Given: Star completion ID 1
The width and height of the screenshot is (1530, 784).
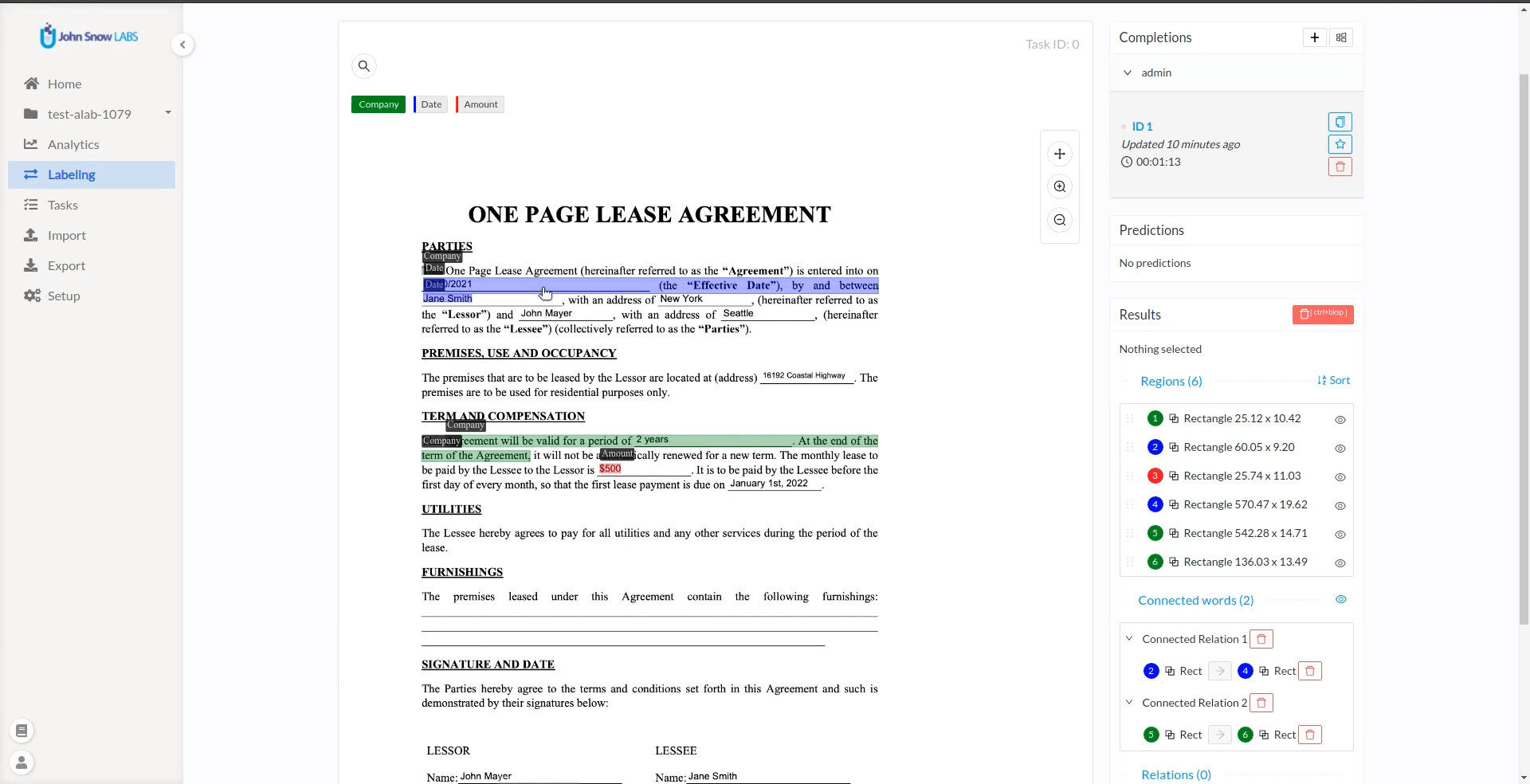Looking at the screenshot, I should [1340, 144].
